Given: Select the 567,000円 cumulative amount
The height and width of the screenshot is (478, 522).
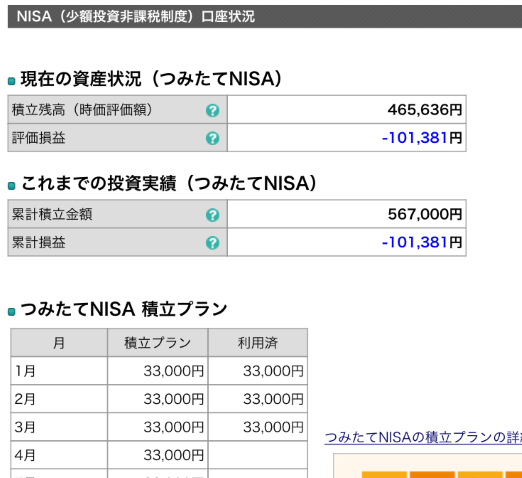Looking at the screenshot, I should 425,214.
